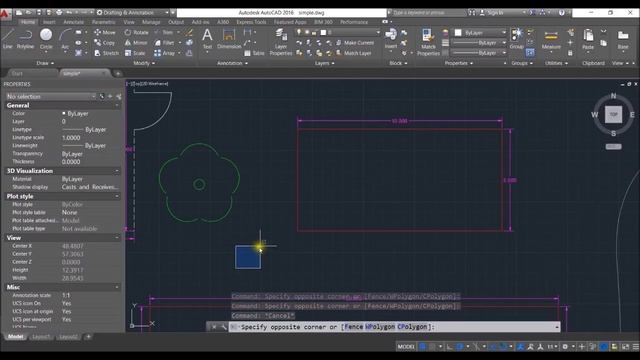This screenshot has height=360, width=640.
Task: Toggle ortho mode in status bar
Action: pyautogui.click(x=449, y=347)
